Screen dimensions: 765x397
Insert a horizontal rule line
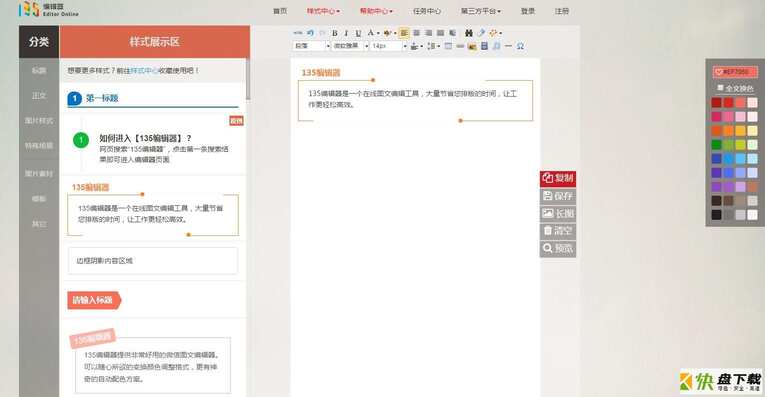pyautogui.click(x=508, y=46)
